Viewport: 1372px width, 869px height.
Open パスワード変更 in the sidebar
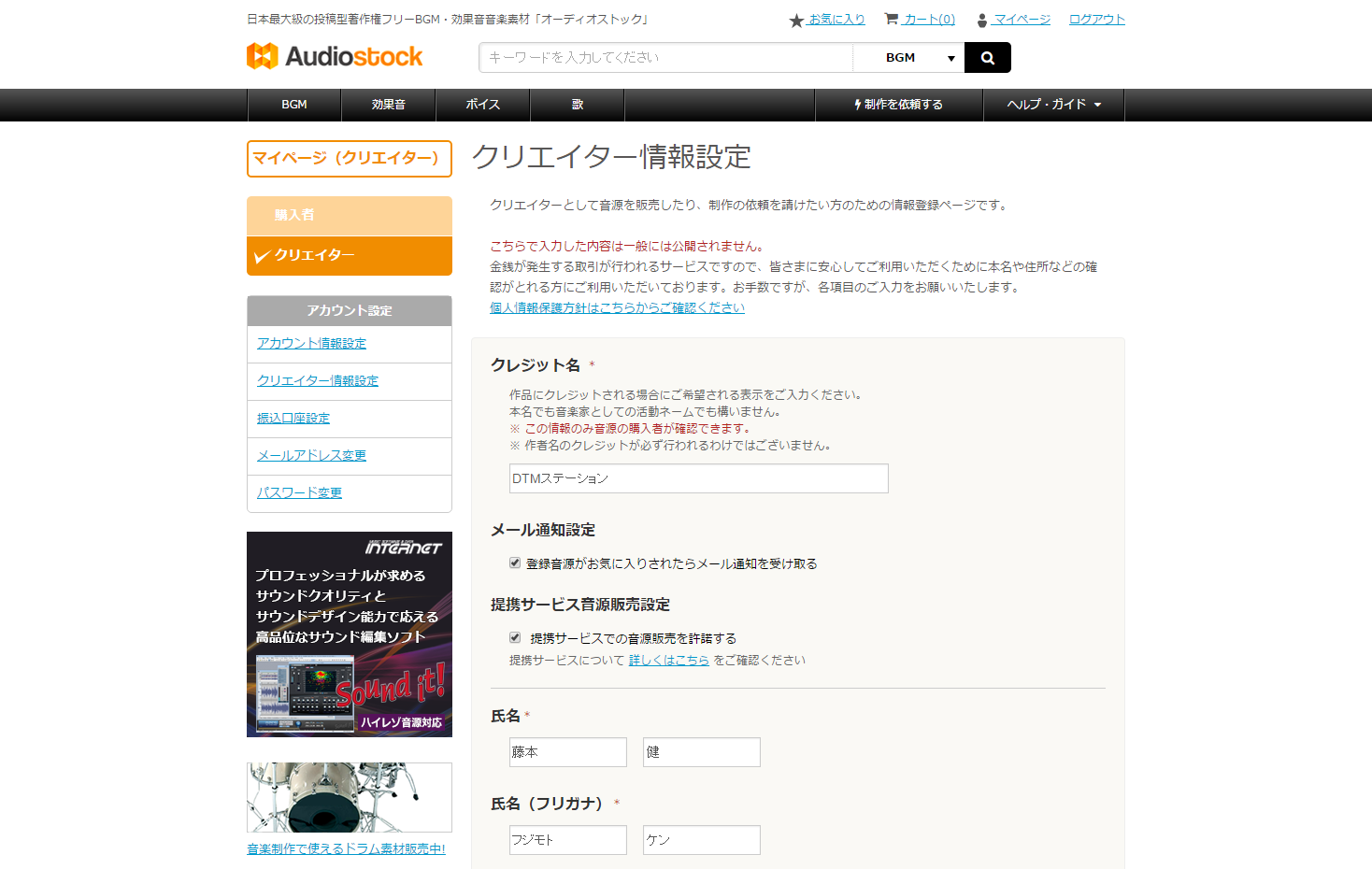299,492
